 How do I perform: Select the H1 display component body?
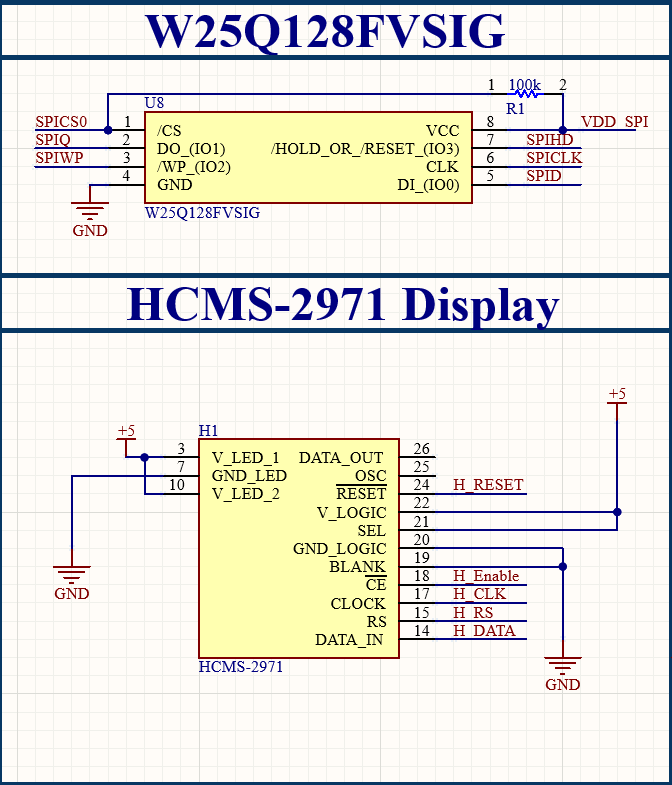coord(299,548)
